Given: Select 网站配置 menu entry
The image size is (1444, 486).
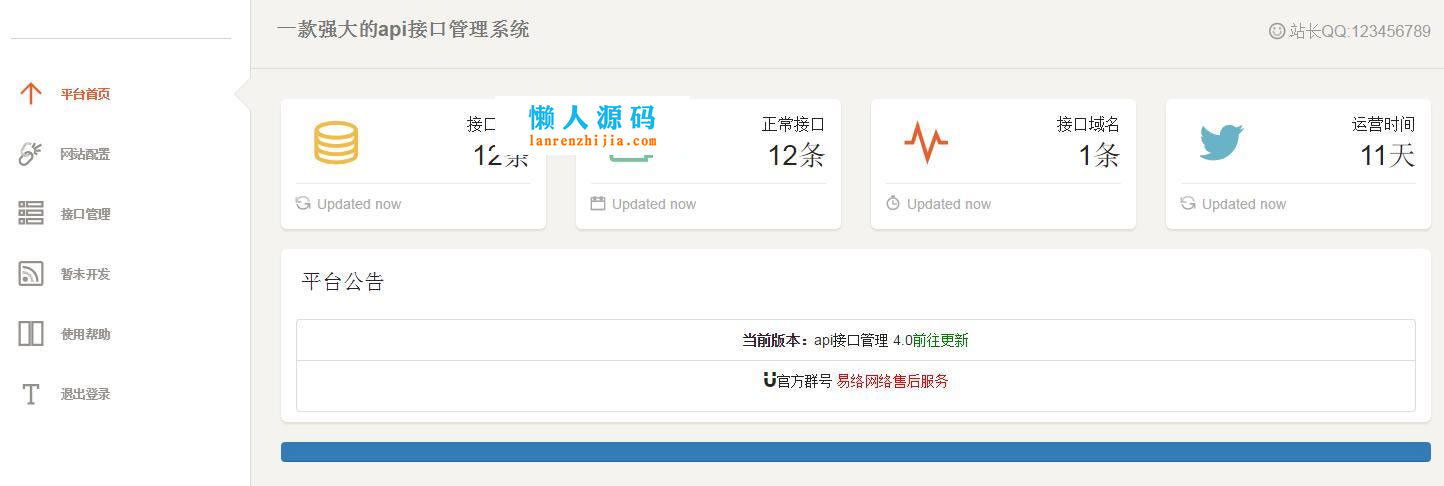Looking at the screenshot, I should 85,154.
